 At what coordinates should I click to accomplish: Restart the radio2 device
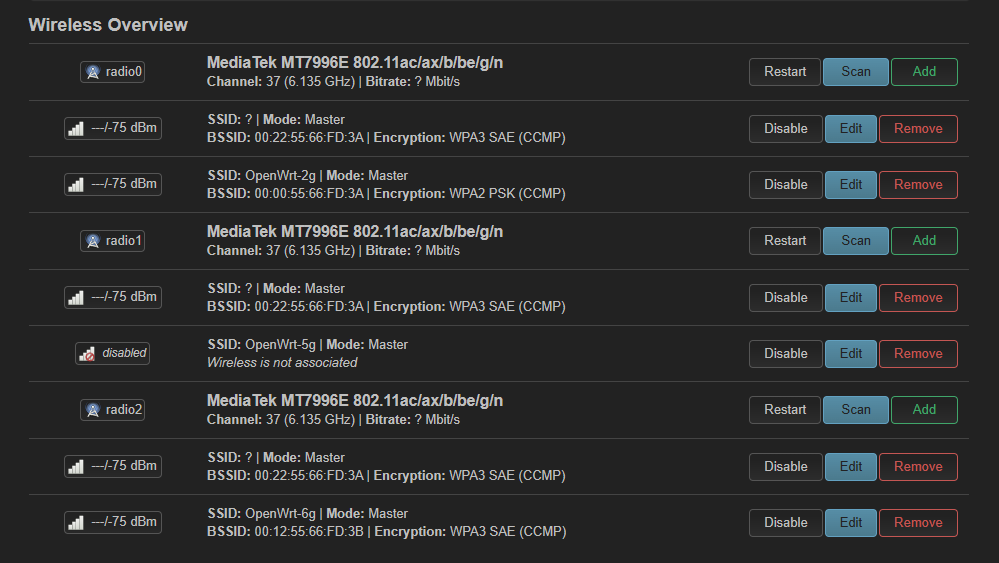(785, 410)
